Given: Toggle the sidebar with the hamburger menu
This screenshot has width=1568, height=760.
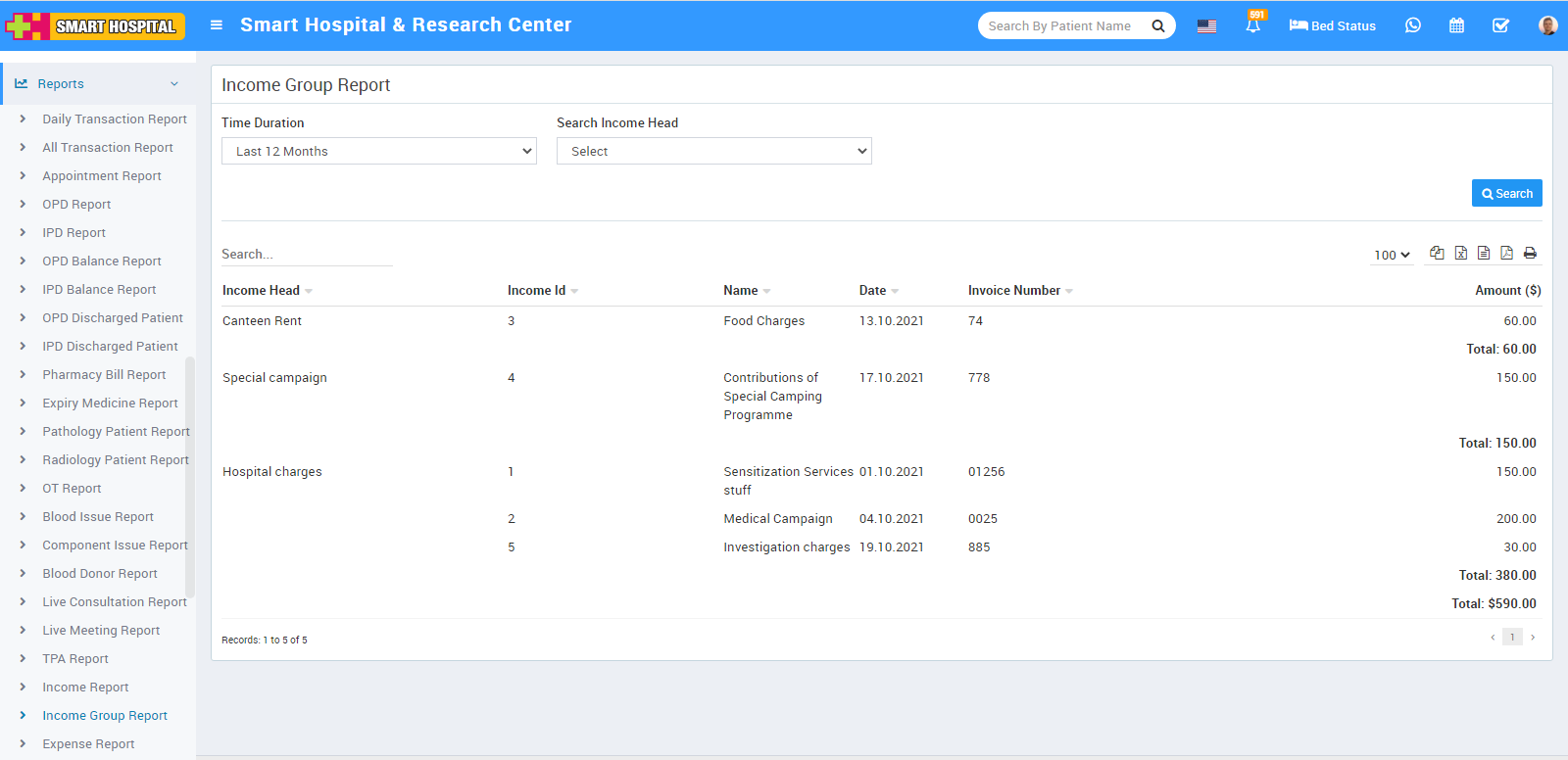Looking at the screenshot, I should click(x=217, y=25).
